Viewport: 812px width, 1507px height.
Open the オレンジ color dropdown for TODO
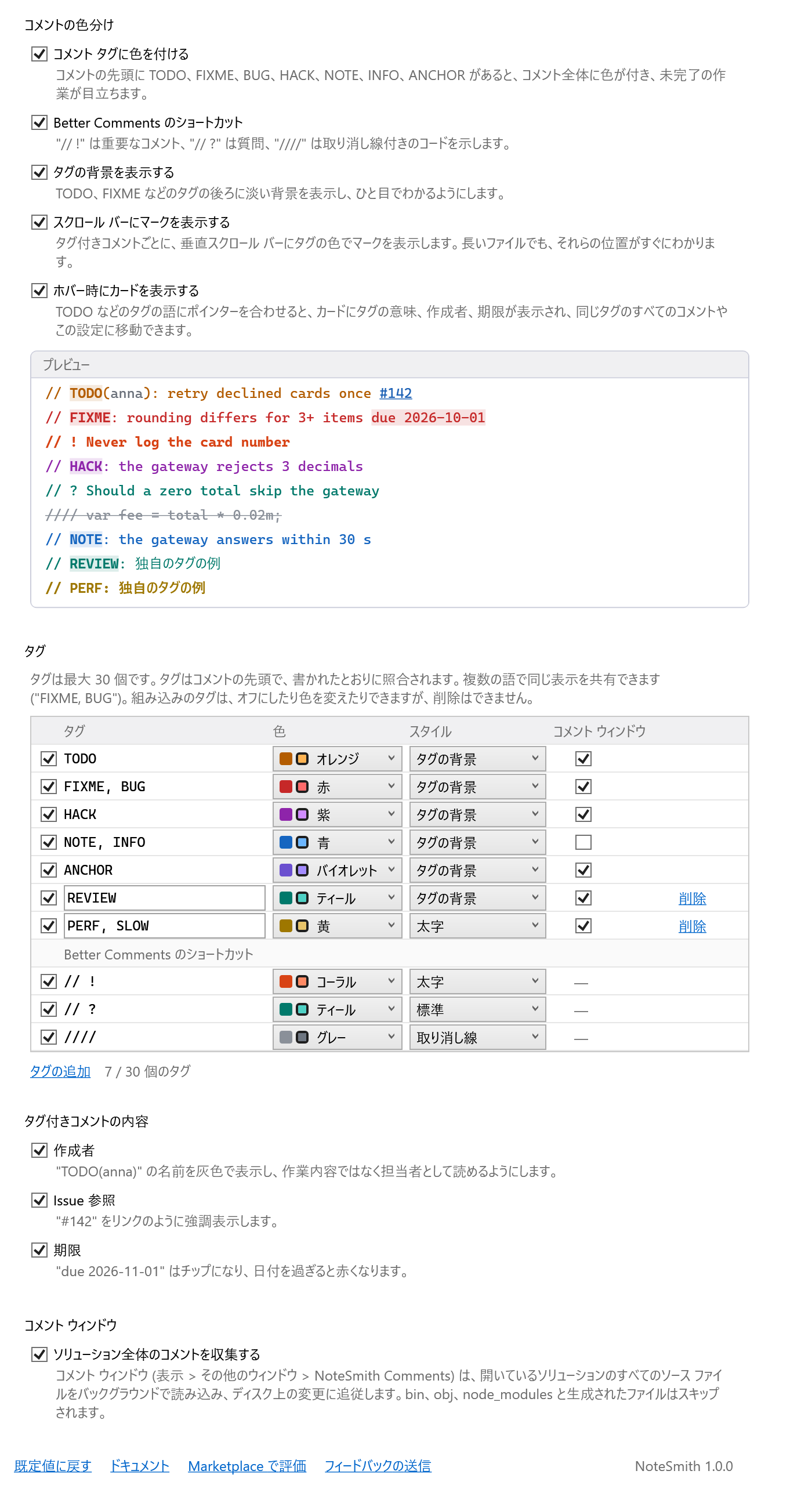tap(337, 759)
